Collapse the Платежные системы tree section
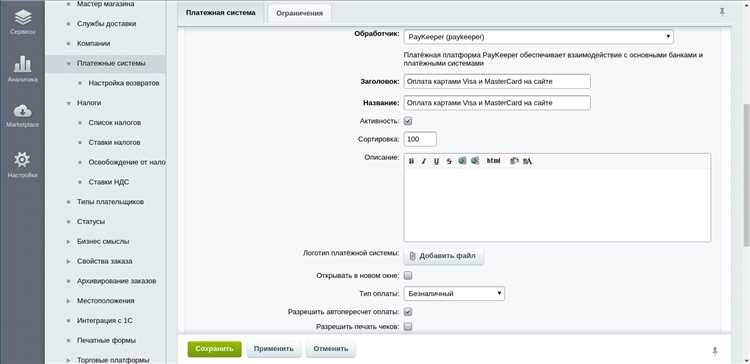The image size is (750, 364). (x=68, y=63)
